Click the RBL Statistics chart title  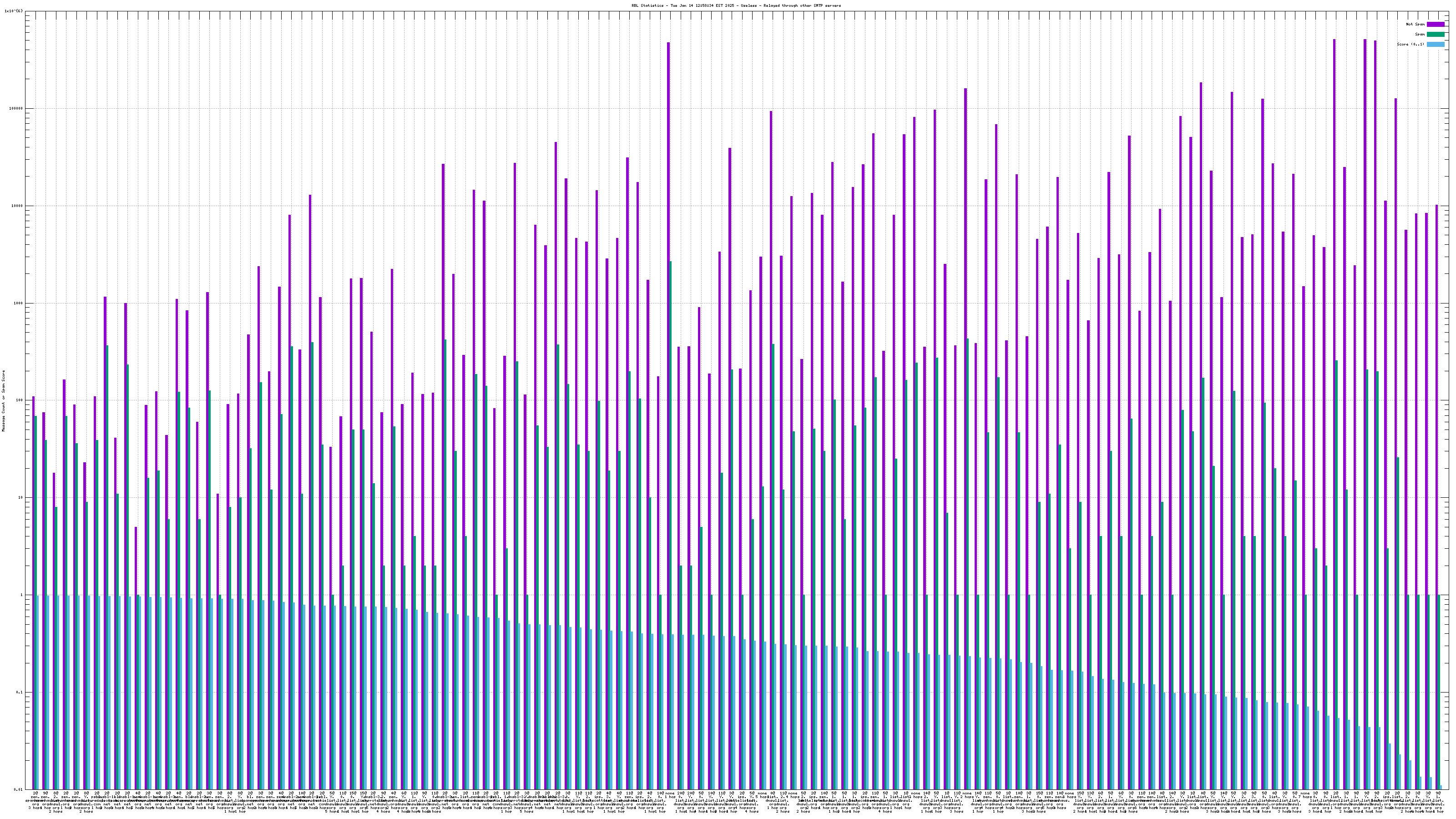[x=736, y=5]
